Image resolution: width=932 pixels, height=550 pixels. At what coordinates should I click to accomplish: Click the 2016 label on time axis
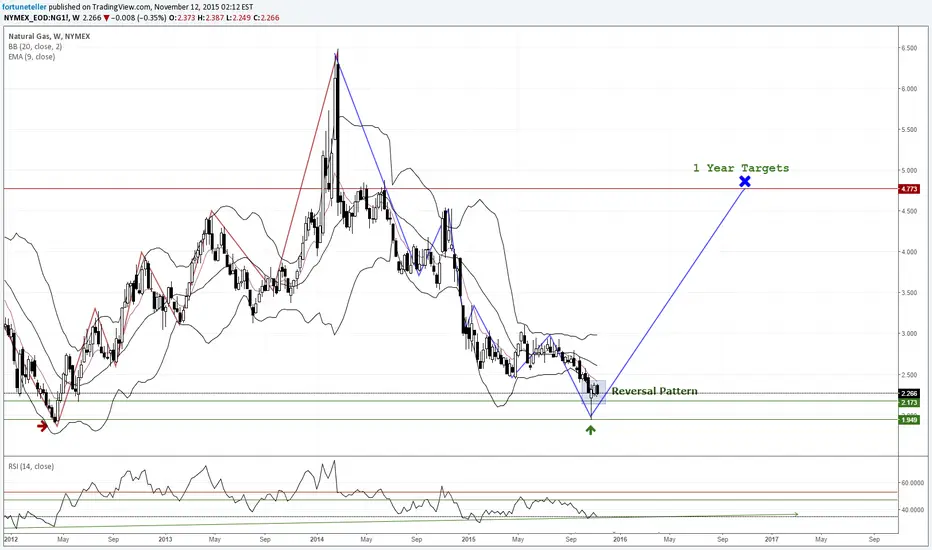point(620,539)
